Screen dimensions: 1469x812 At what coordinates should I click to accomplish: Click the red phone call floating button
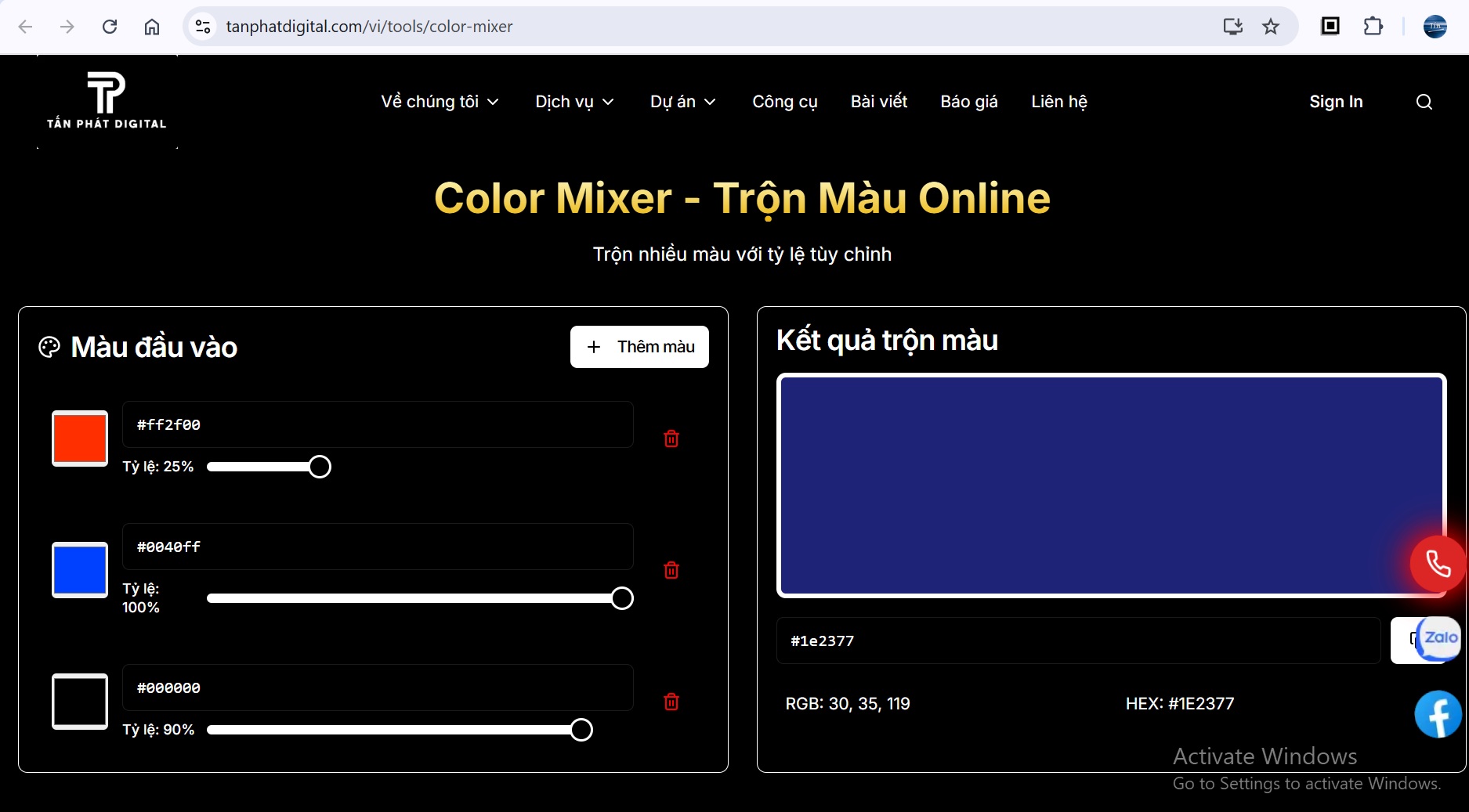point(1437,564)
